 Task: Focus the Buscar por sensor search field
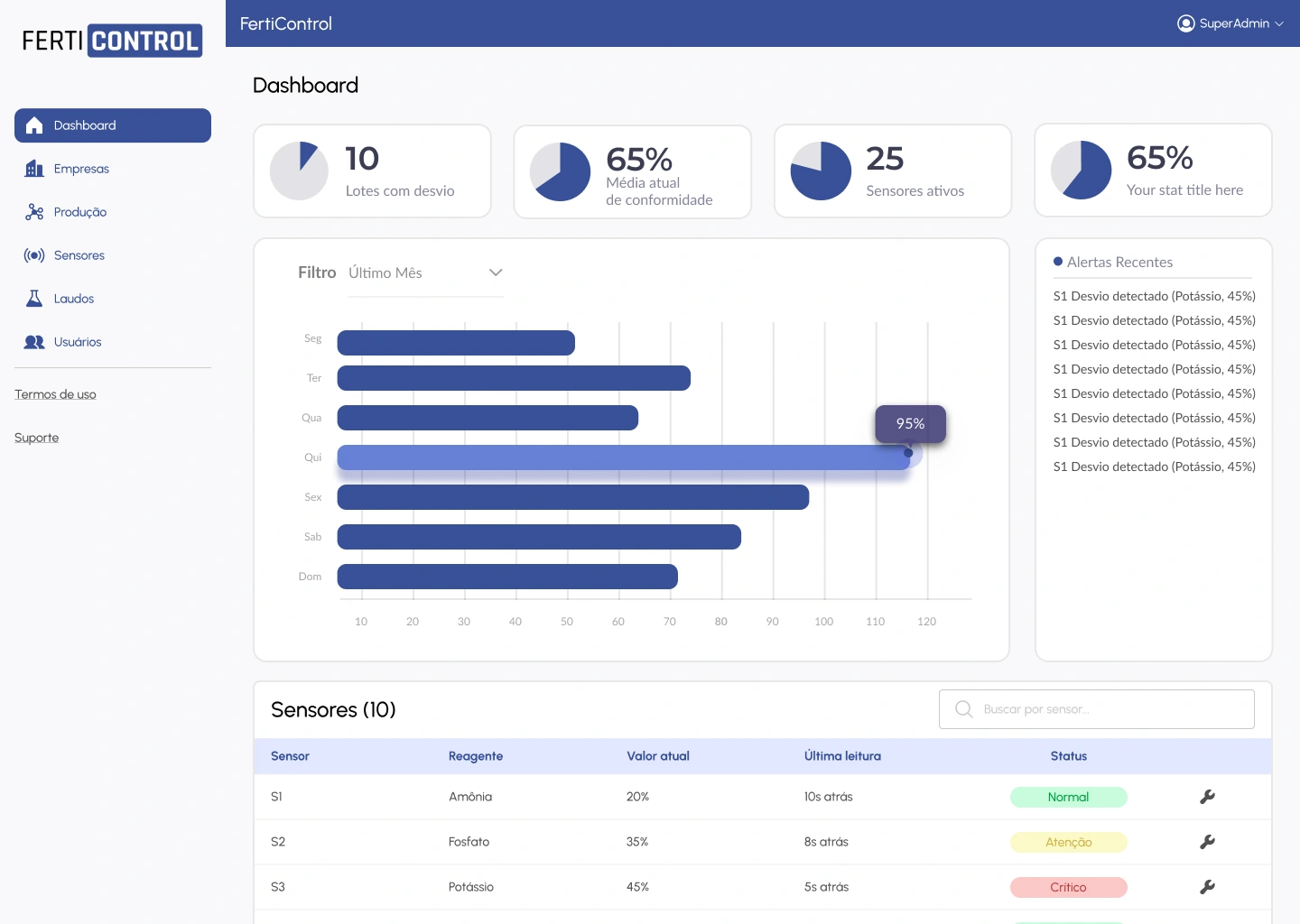point(1110,709)
